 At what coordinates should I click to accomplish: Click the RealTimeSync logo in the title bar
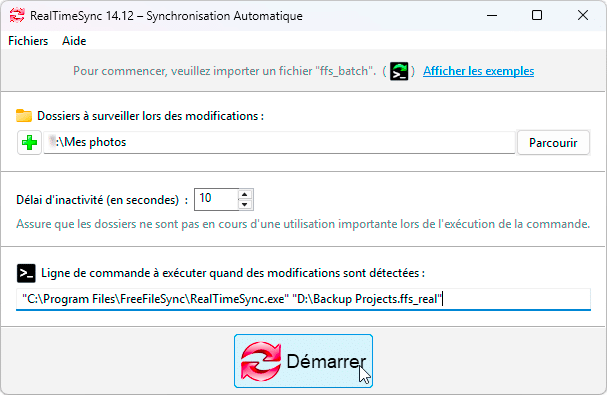pyautogui.click(x=17, y=15)
